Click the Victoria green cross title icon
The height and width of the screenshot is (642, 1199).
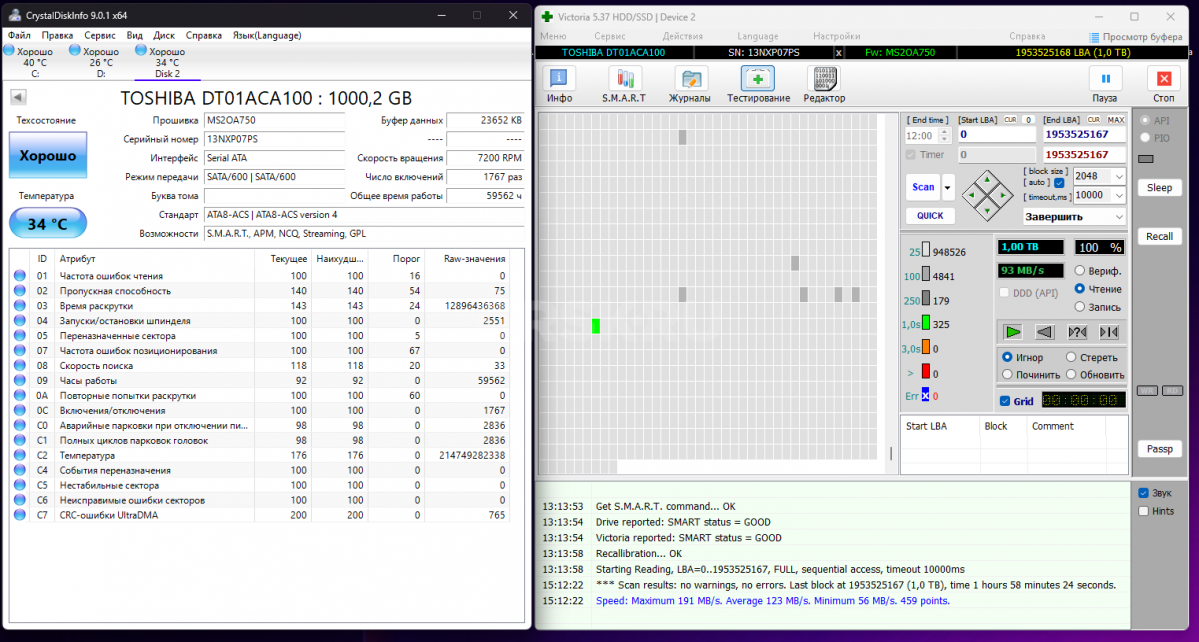(548, 16)
